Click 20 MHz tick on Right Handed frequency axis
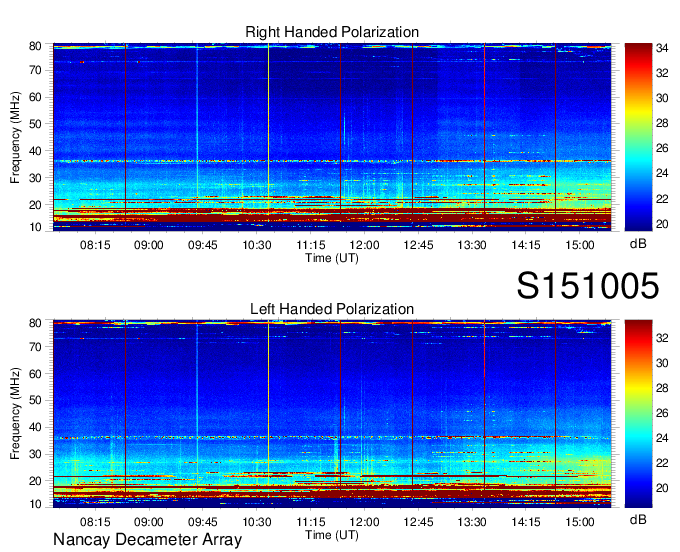 tap(35, 205)
